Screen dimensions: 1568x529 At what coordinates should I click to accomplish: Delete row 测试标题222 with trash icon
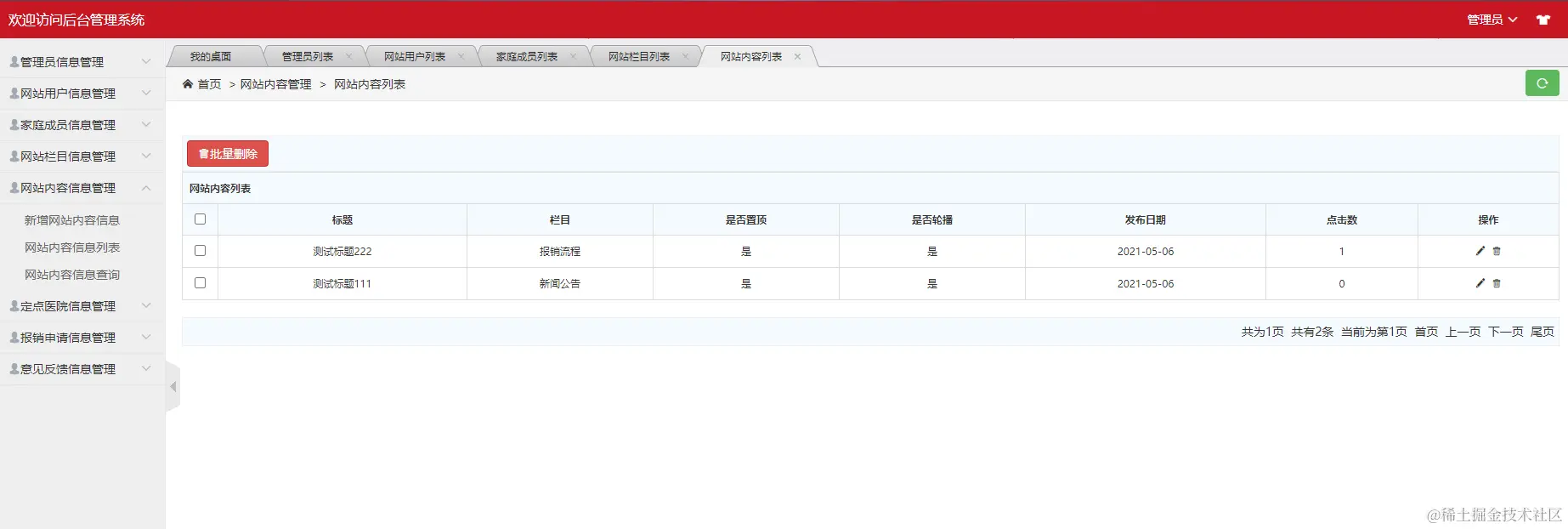(1497, 251)
